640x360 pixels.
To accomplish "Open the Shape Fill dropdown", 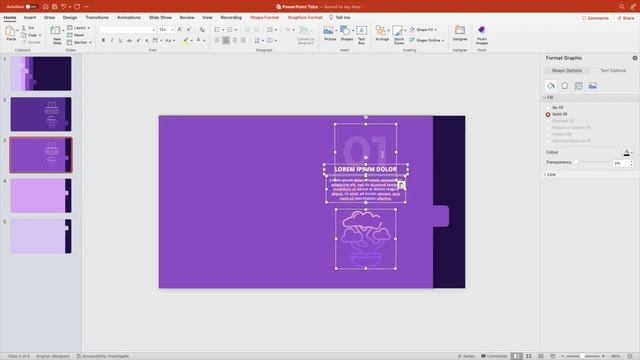I will [423, 30].
